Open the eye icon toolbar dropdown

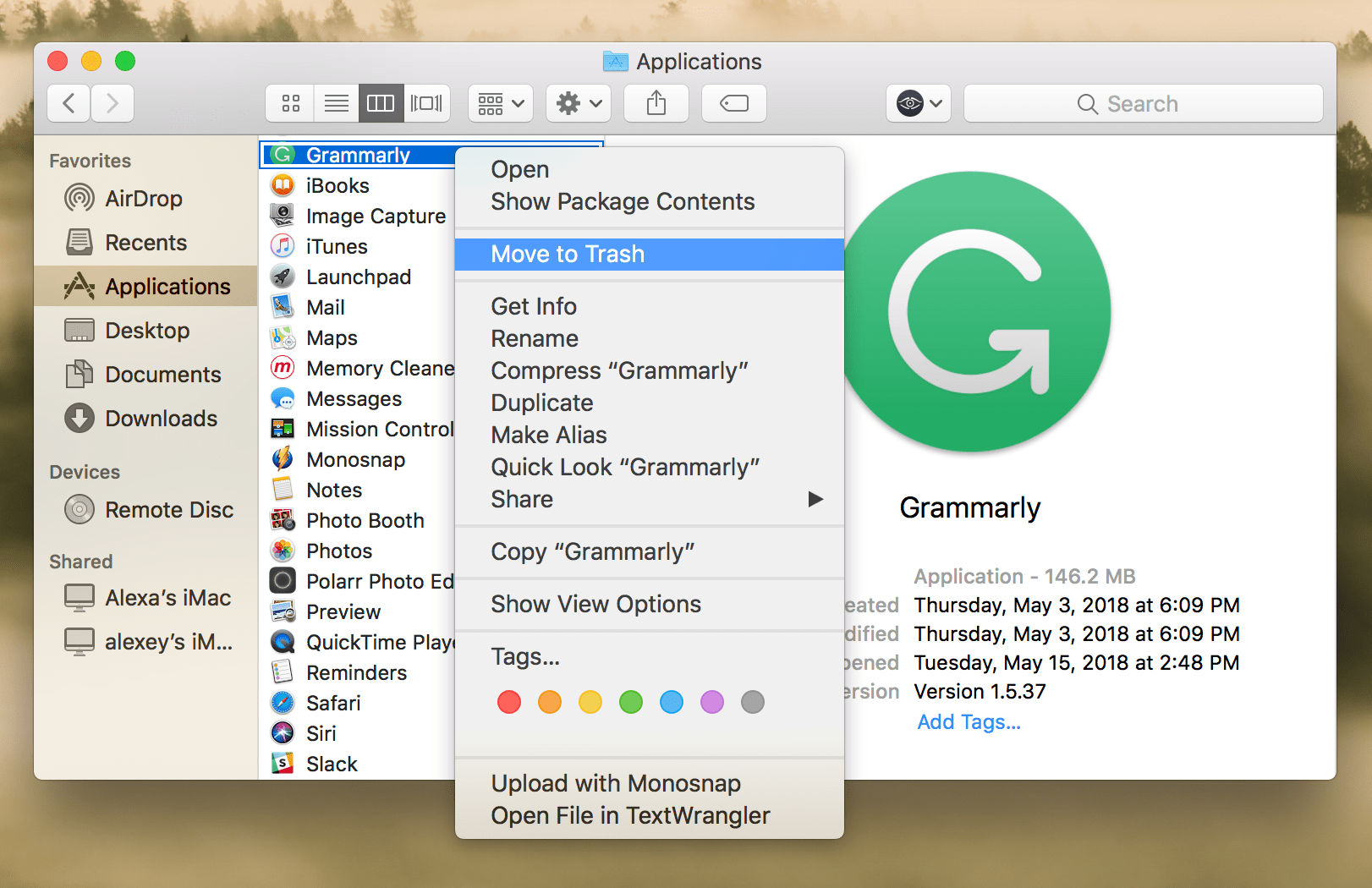[x=919, y=104]
